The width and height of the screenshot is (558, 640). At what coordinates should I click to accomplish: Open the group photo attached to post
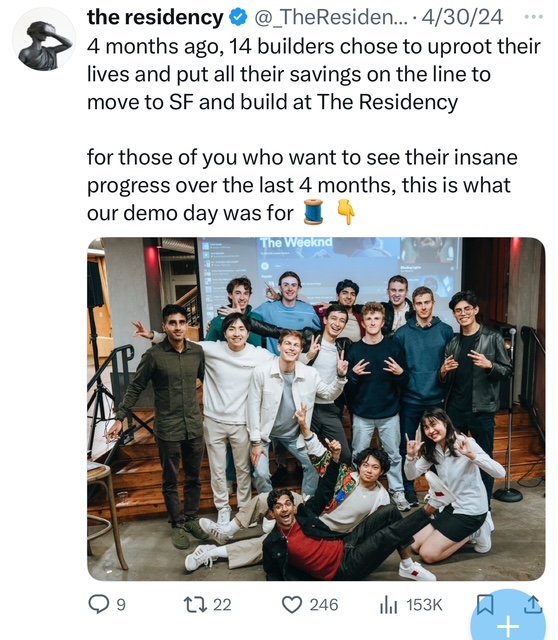(x=316, y=409)
